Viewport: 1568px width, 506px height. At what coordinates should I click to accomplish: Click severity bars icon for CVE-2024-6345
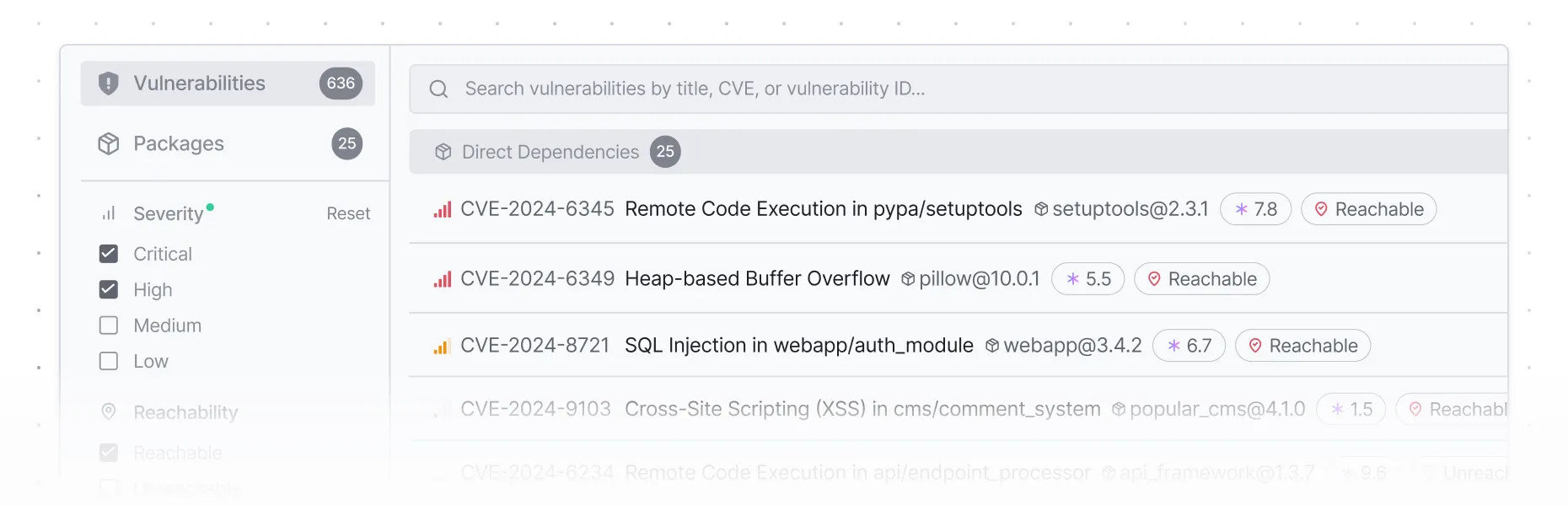click(443, 209)
